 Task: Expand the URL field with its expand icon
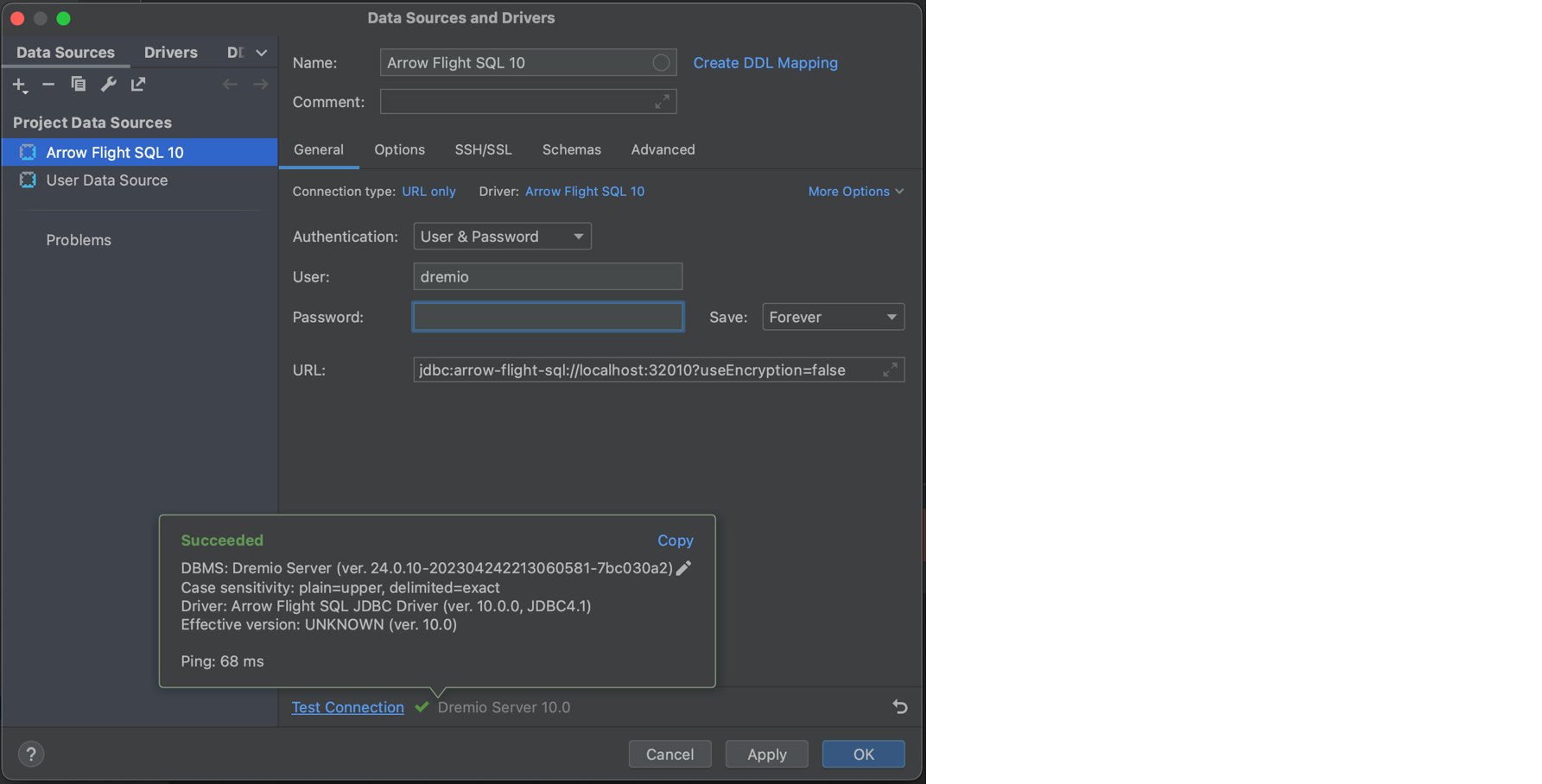point(891,370)
